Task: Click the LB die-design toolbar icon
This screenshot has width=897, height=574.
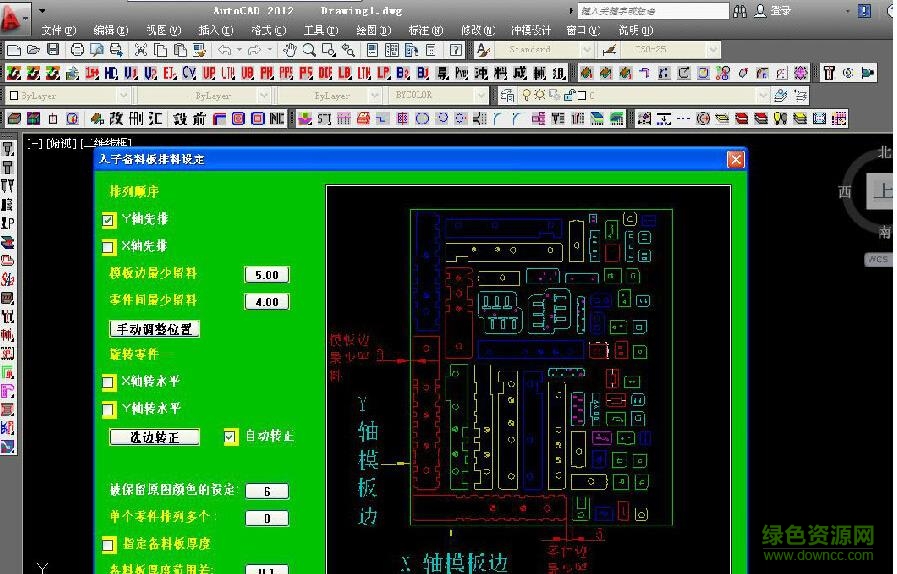Action: tap(344, 73)
